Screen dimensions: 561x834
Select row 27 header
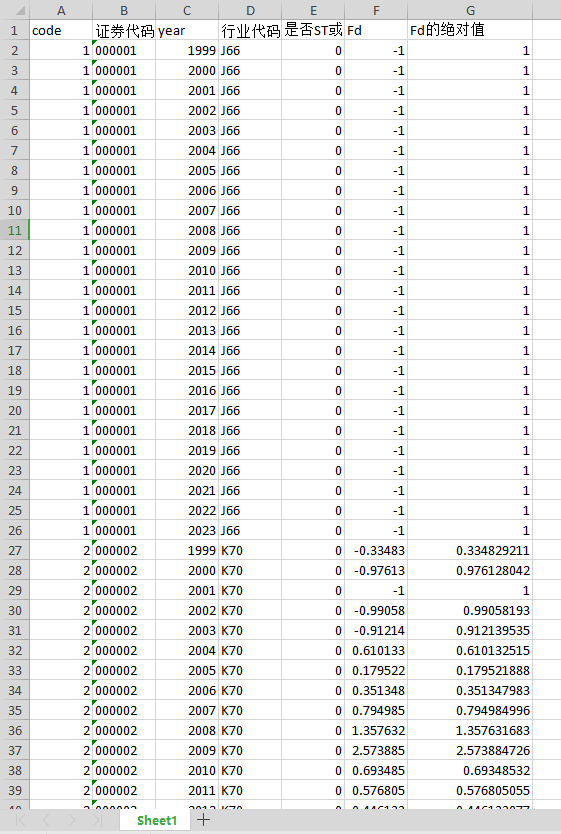coord(14,551)
